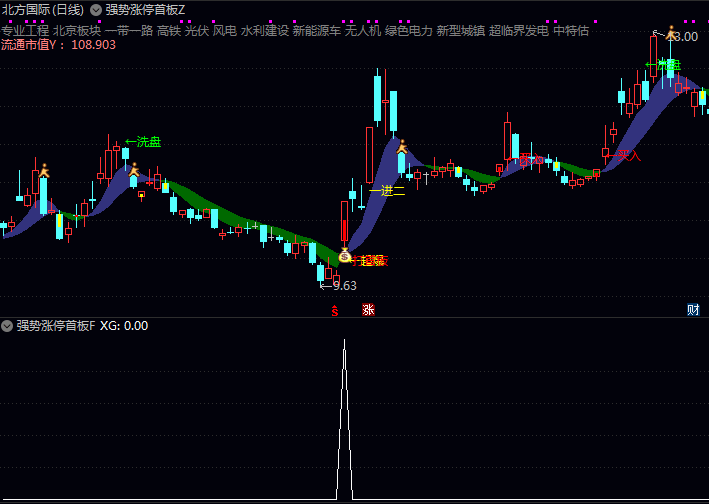This screenshot has width=709, height=504.
Task: Select the 新型城镇 concept tag
Action: (x=461, y=31)
